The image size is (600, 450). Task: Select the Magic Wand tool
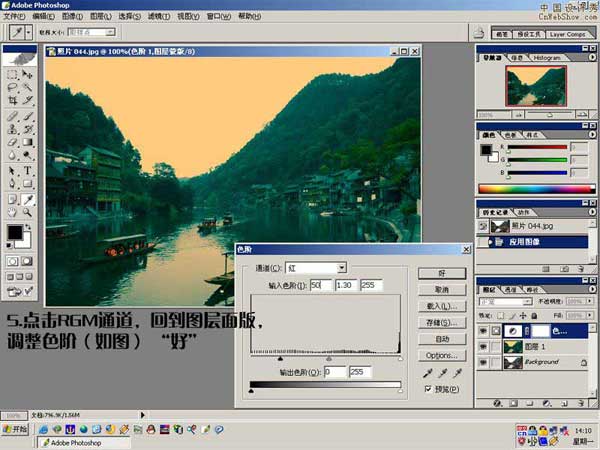pyautogui.click(x=27, y=87)
